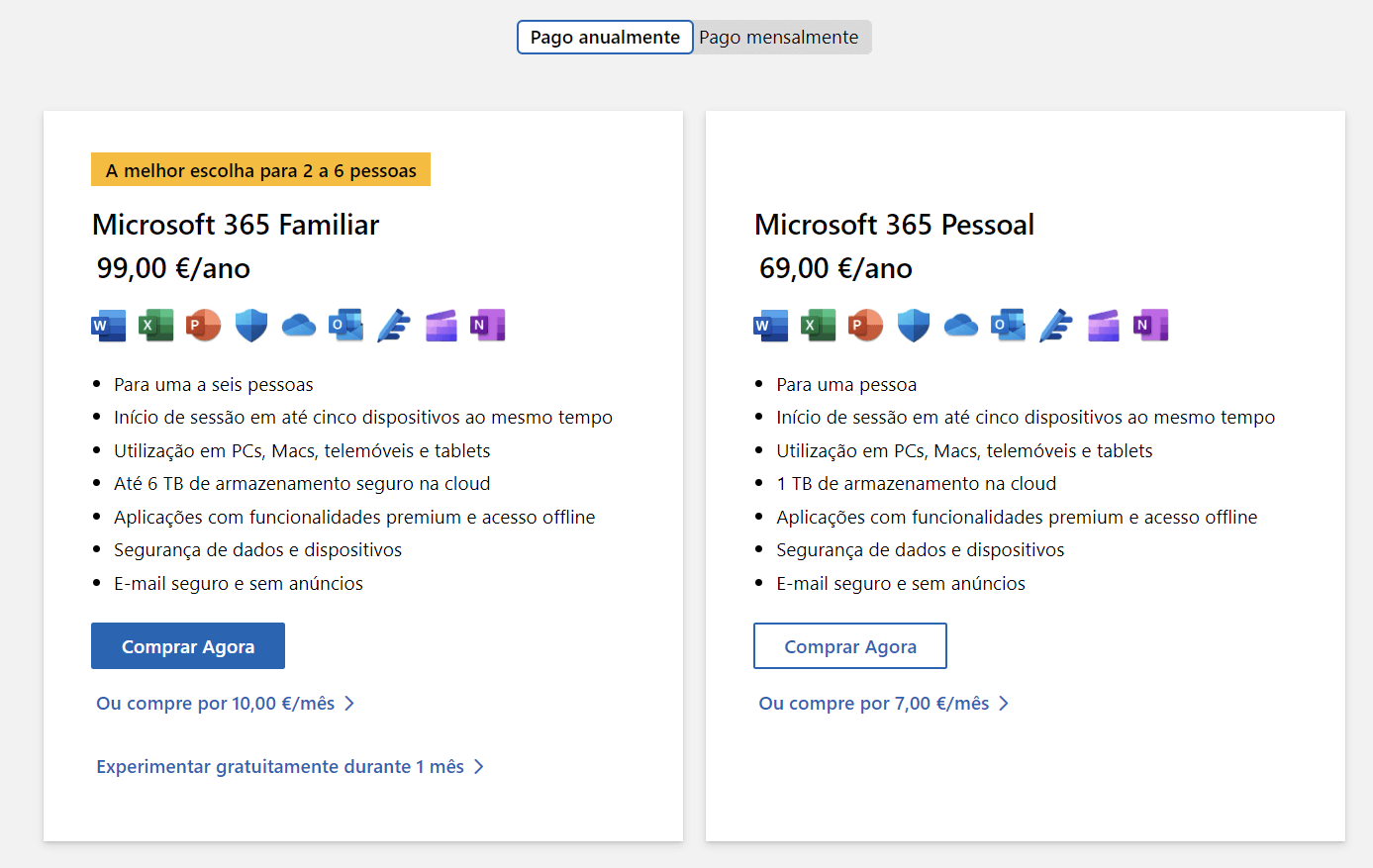This screenshot has height=868, width=1373.
Task: Click the orange banner about 2 a 6 pessoas
Action: (260, 169)
